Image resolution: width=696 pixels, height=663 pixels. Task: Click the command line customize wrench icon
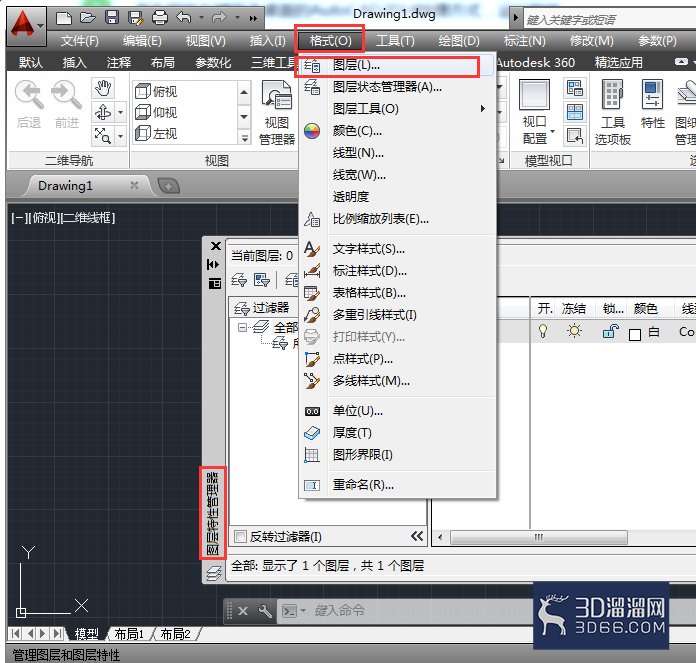[x=265, y=611]
